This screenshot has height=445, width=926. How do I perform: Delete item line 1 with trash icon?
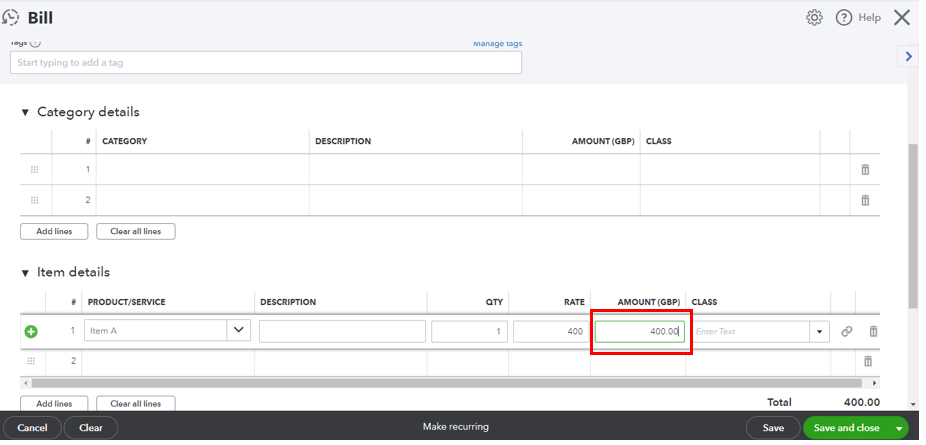873,332
